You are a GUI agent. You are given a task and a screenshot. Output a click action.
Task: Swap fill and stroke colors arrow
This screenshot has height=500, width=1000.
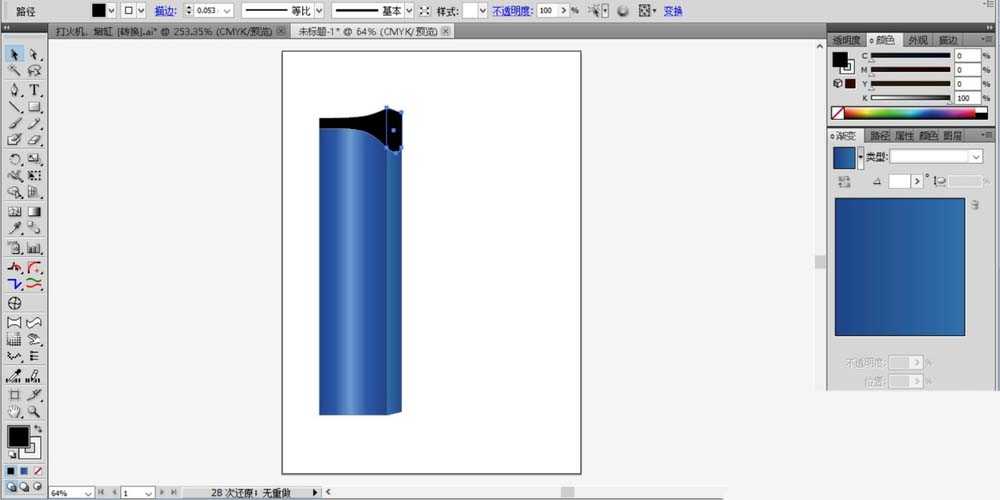click(38, 429)
